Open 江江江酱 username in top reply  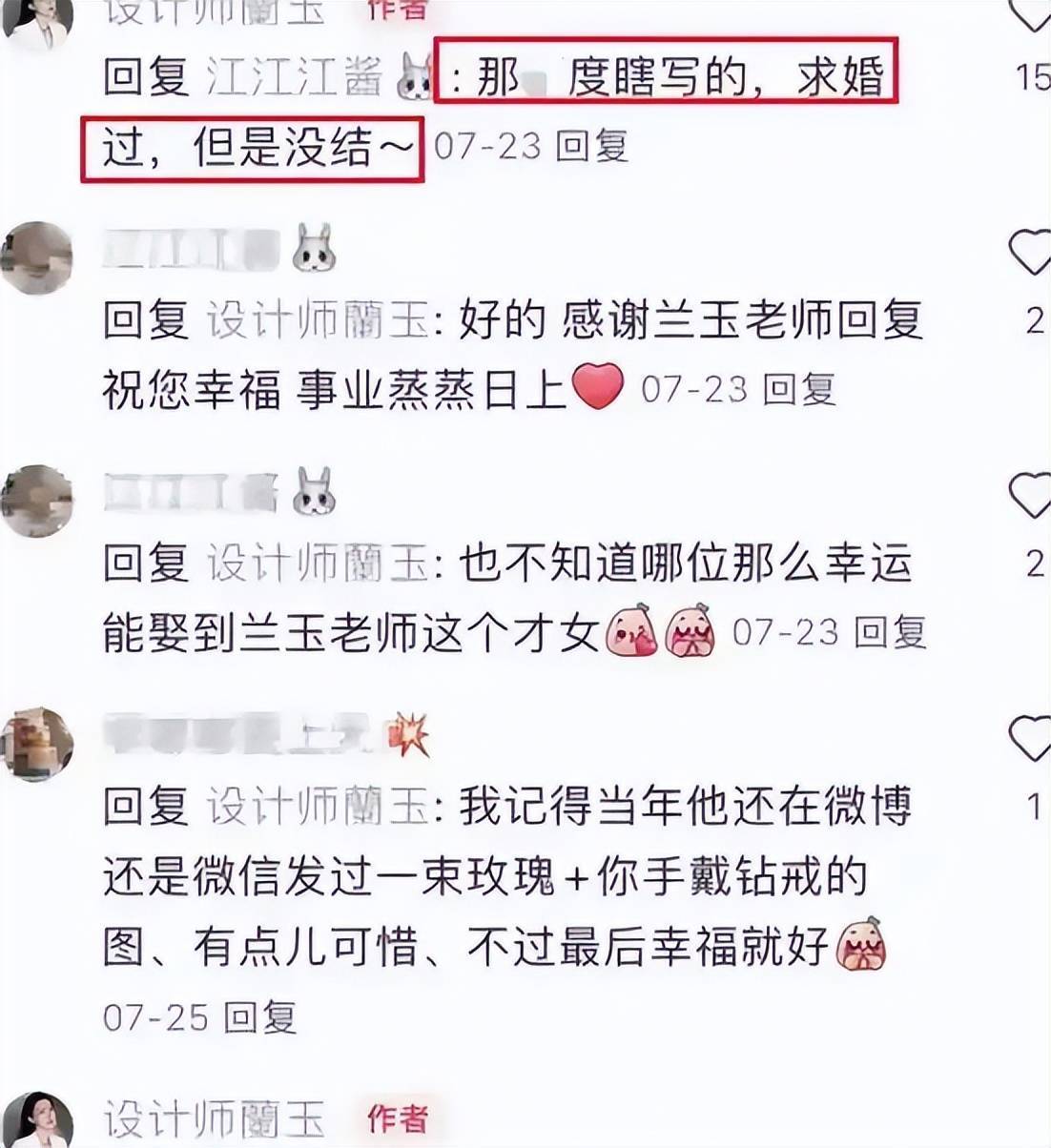click(x=296, y=77)
